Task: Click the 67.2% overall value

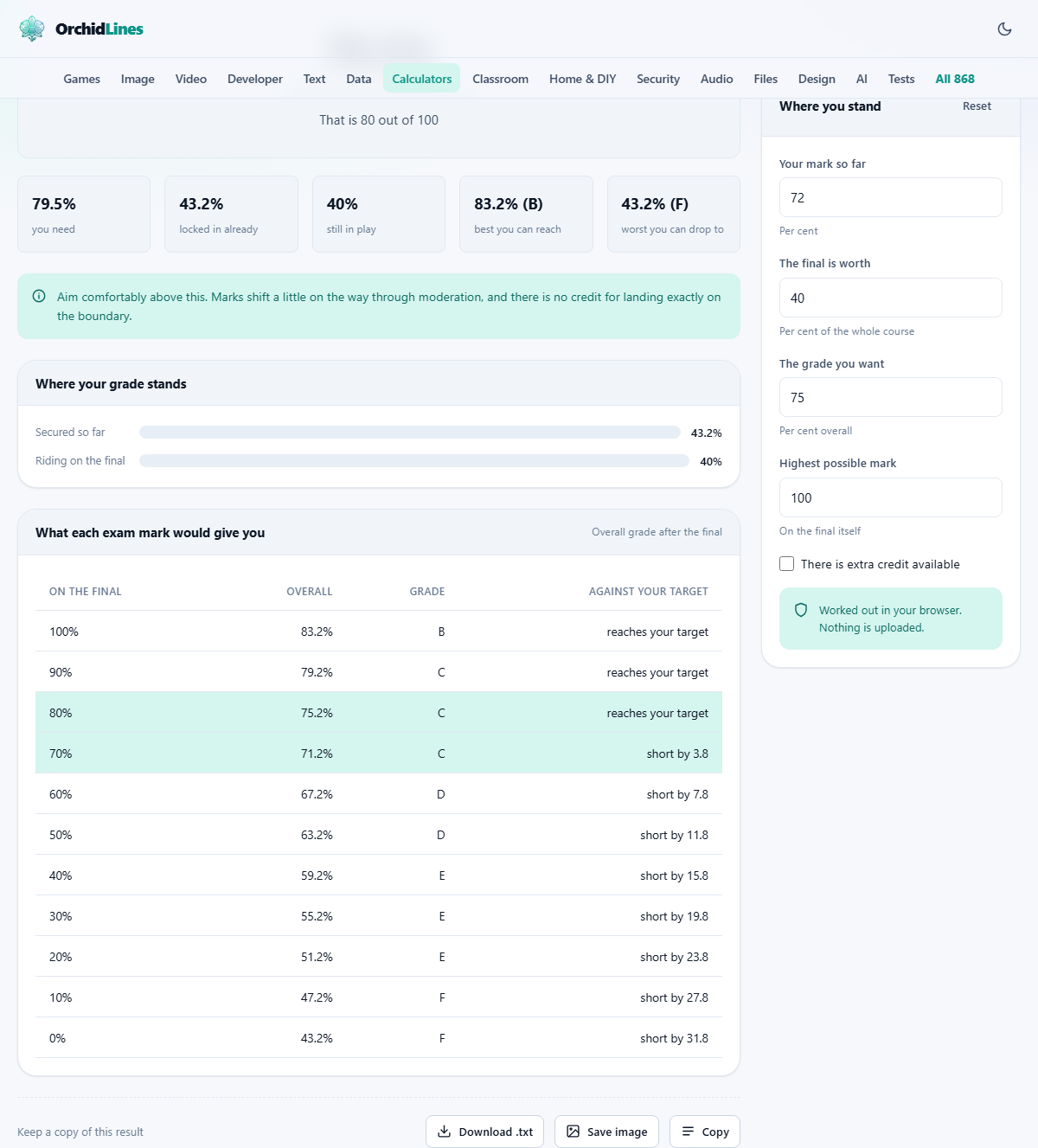Action: 317,794
